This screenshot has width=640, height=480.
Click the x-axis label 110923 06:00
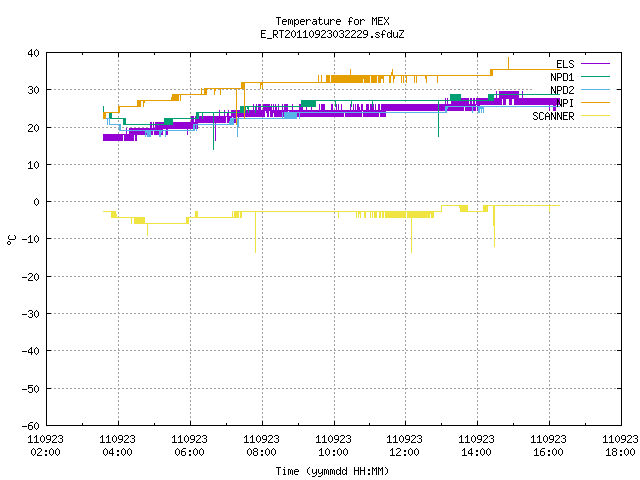coord(189,446)
